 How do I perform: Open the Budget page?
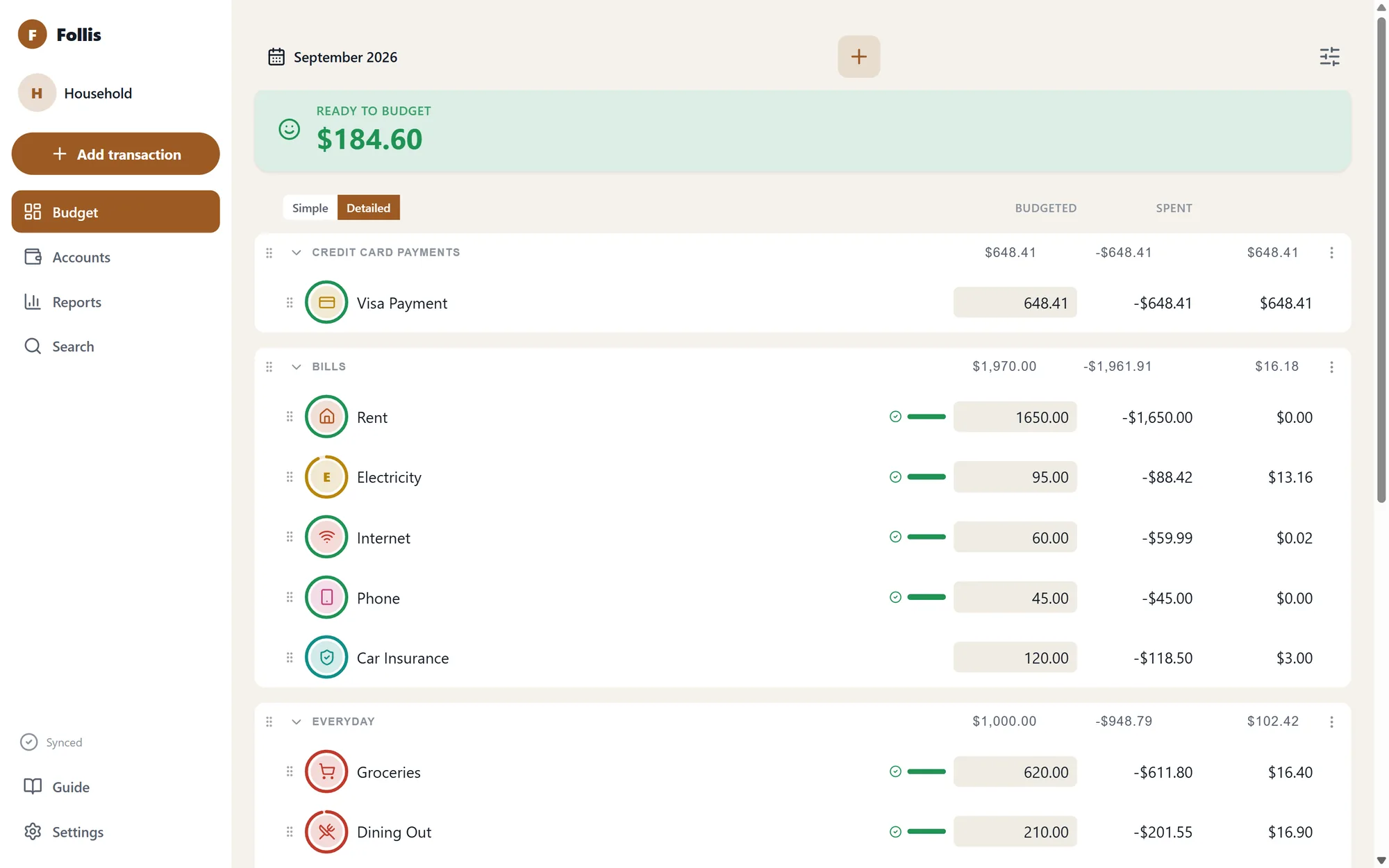click(115, 212)
